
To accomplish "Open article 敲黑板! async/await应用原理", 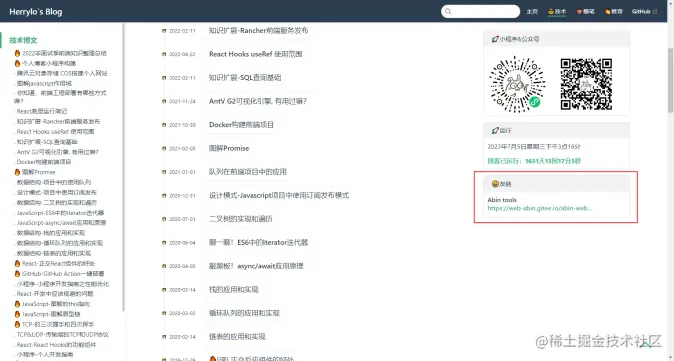I will (x=256, y=266).
